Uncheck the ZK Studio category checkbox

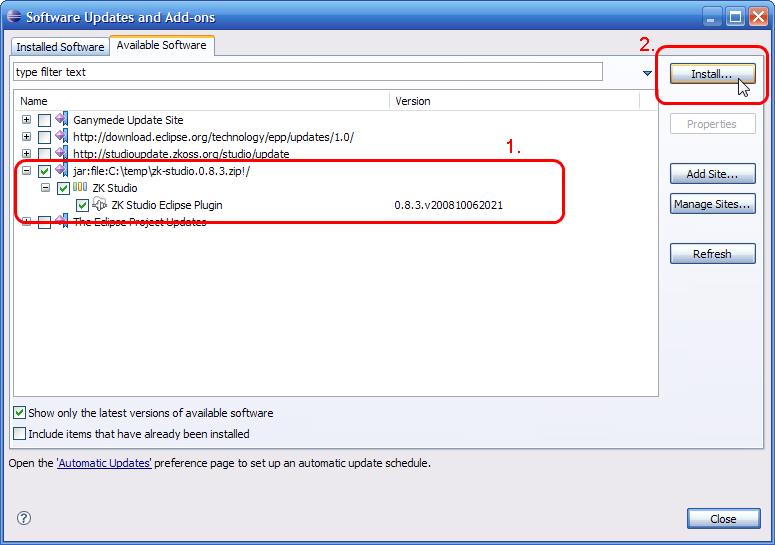click(63, 188)
